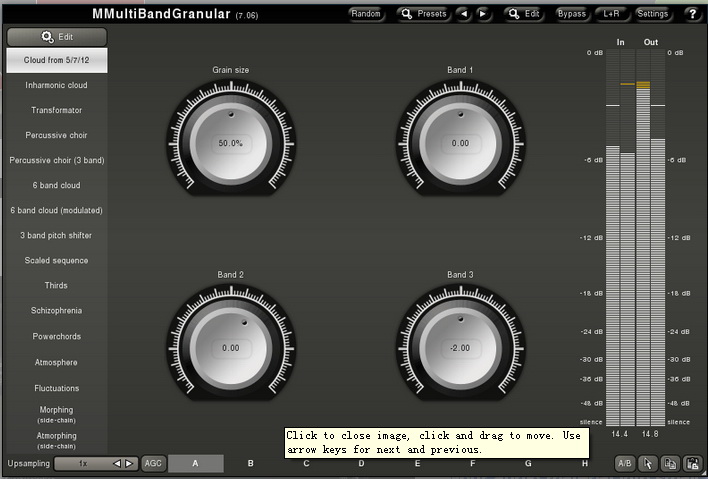Click the Band 3 knob
Image resolution: width=708 pixels, height=479 pixels.
coord(461,348)
